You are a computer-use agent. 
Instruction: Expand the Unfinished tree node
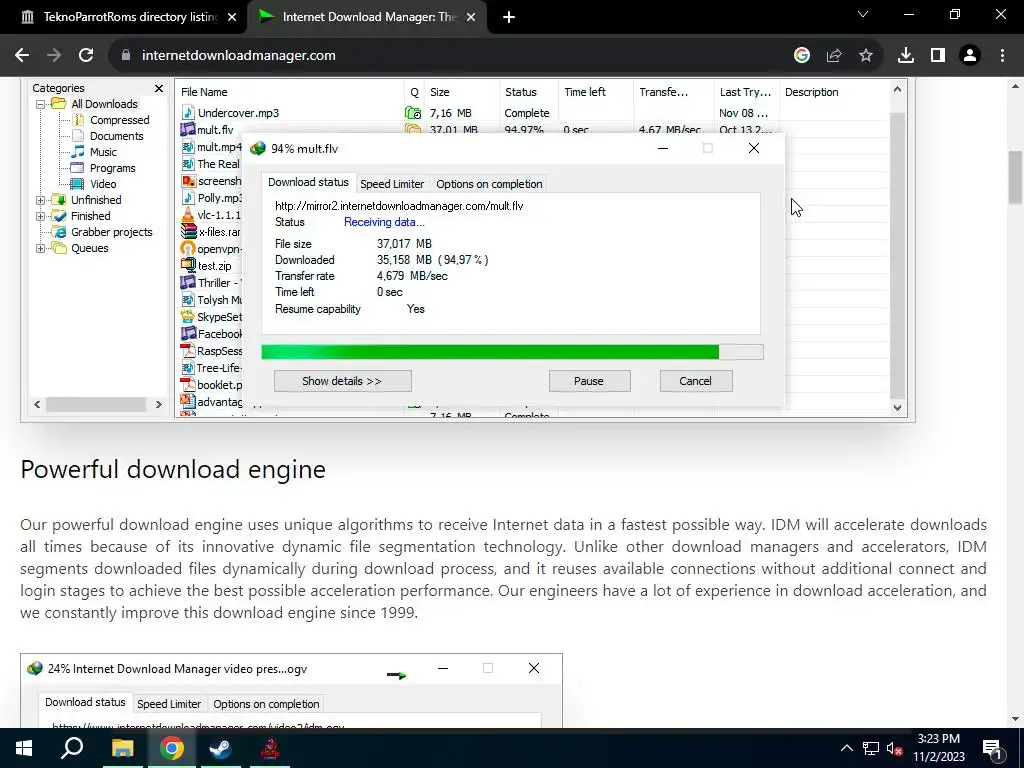coord(40,200)
